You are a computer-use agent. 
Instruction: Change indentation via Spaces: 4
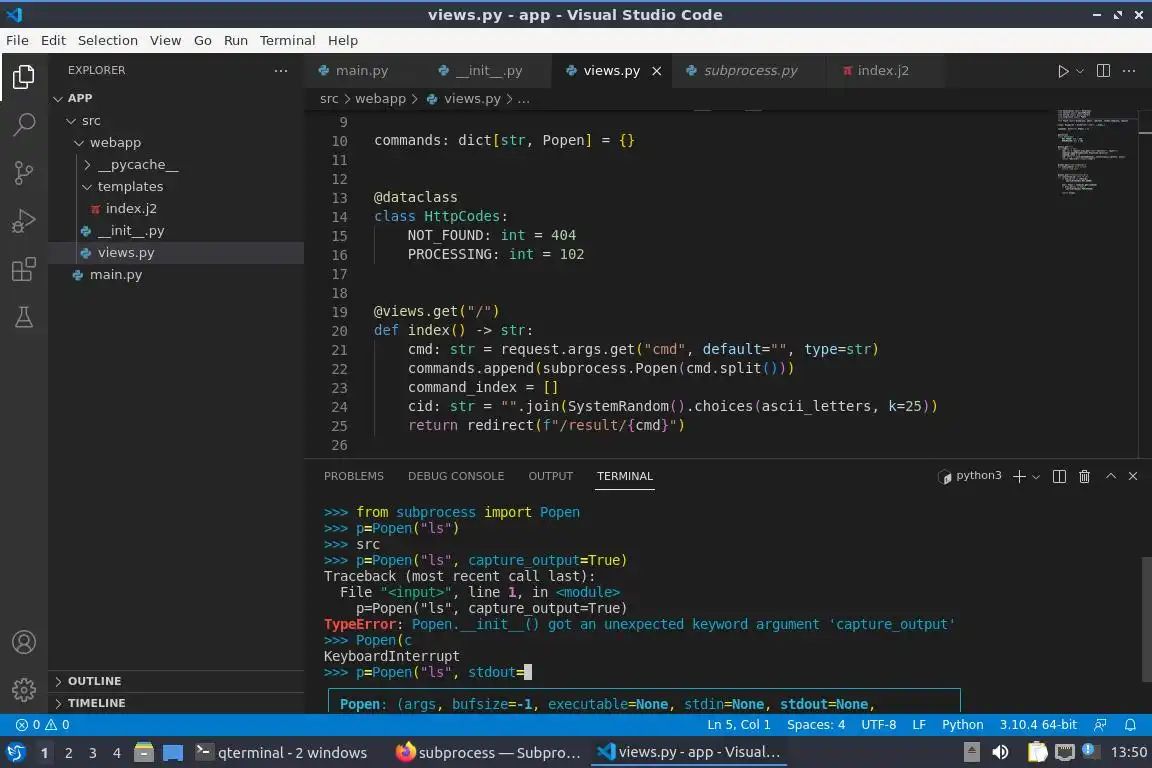click(x=816, y=725)
